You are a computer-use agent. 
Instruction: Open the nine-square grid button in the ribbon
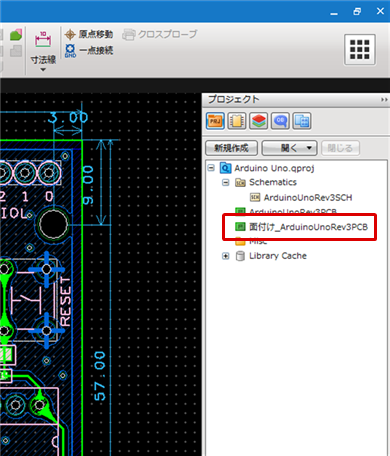(360, 49)
